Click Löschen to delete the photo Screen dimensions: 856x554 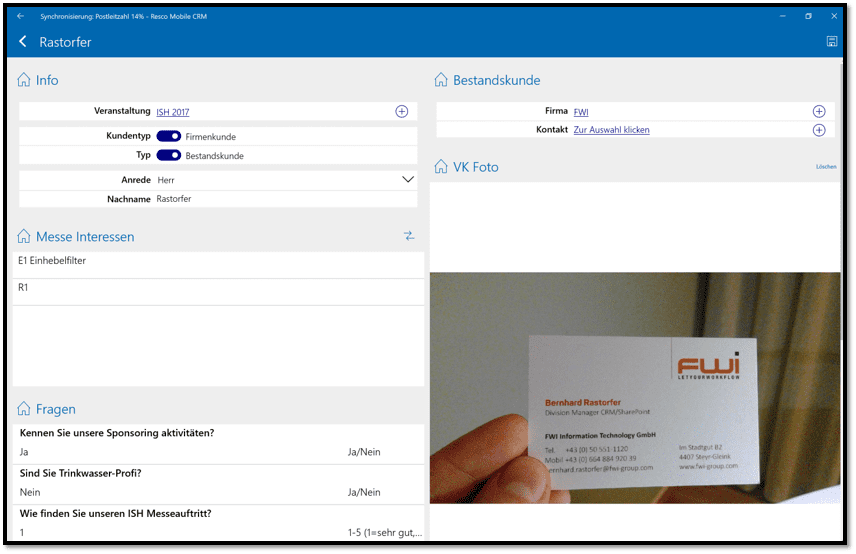(826, 166)
